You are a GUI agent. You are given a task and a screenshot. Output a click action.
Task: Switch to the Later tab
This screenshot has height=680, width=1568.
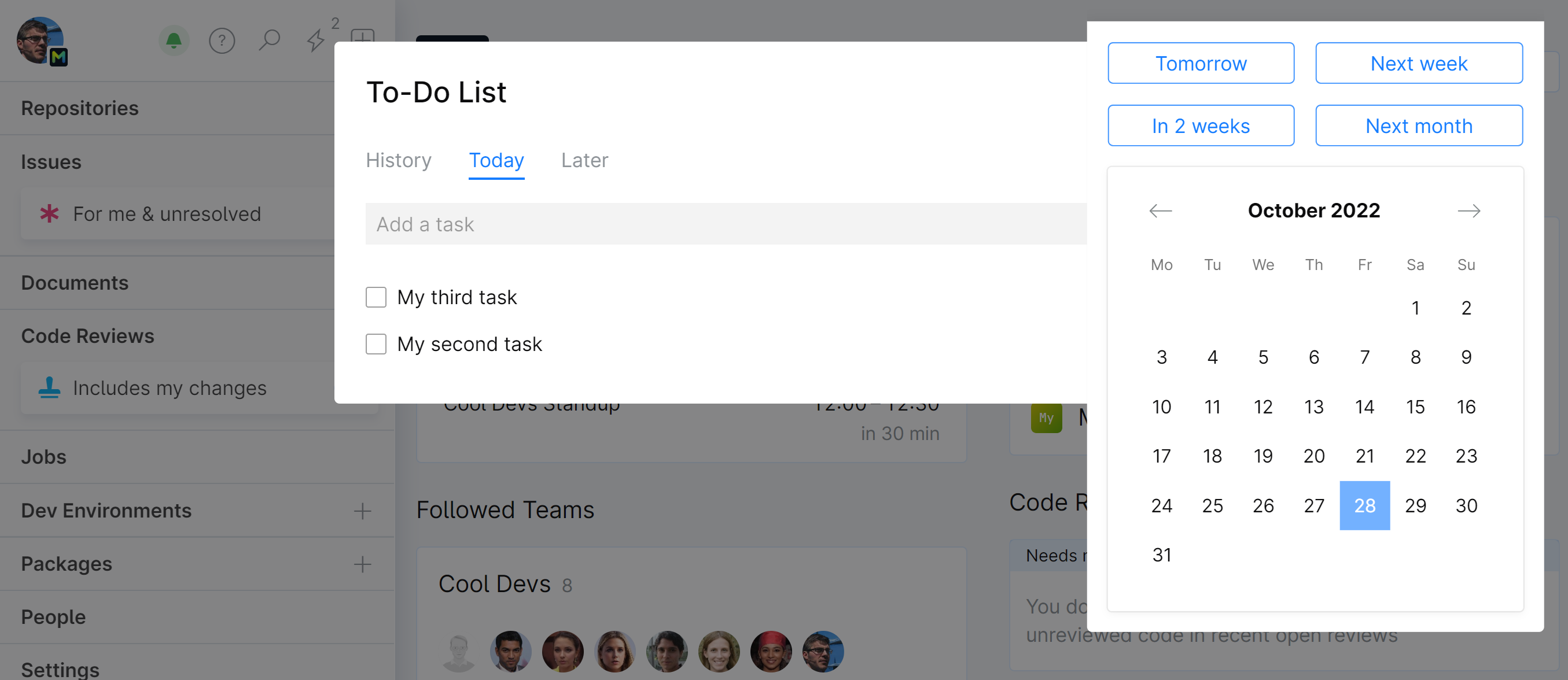coord(584,161)
